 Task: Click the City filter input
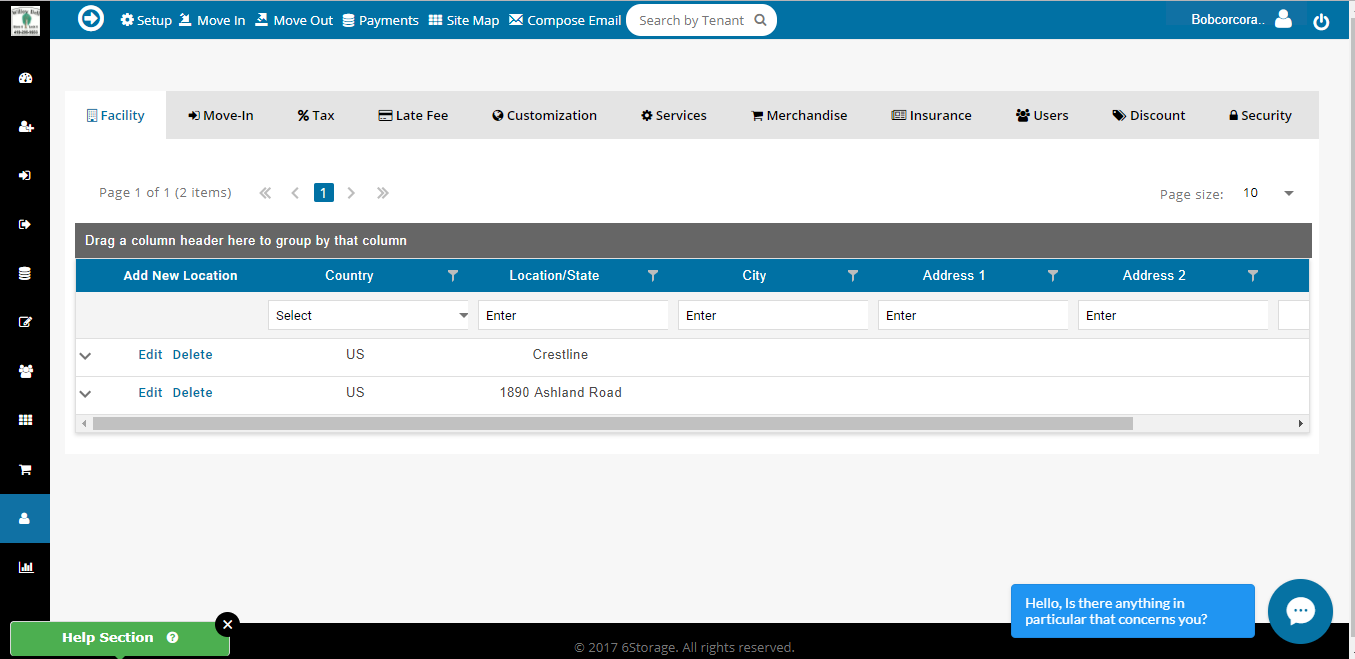pyautogui.click(x=773, y=315)
